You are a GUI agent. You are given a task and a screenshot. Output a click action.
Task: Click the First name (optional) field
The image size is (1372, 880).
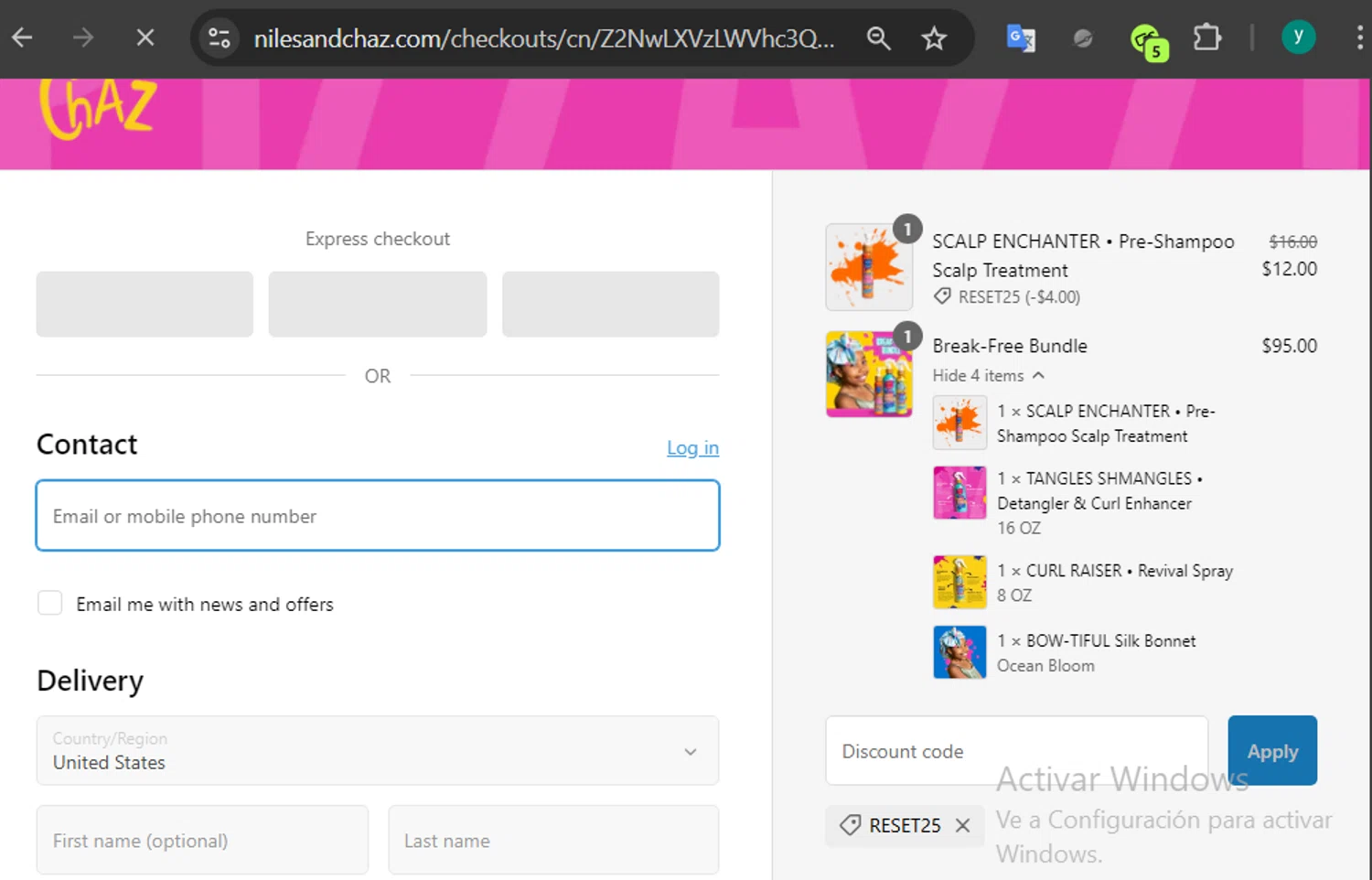pyautogui.click(x=202, y=840)
